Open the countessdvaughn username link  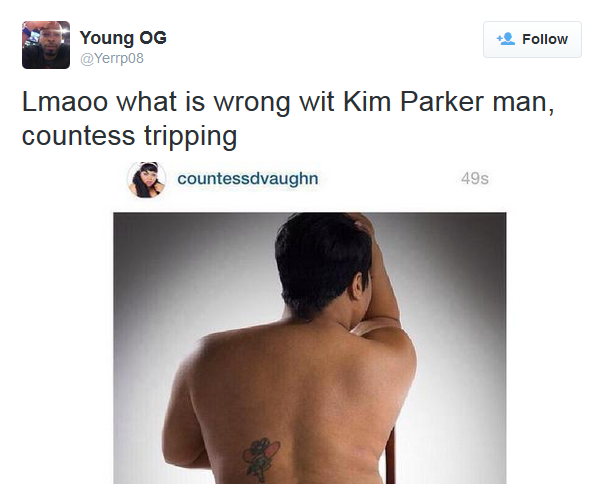[248, 179]
